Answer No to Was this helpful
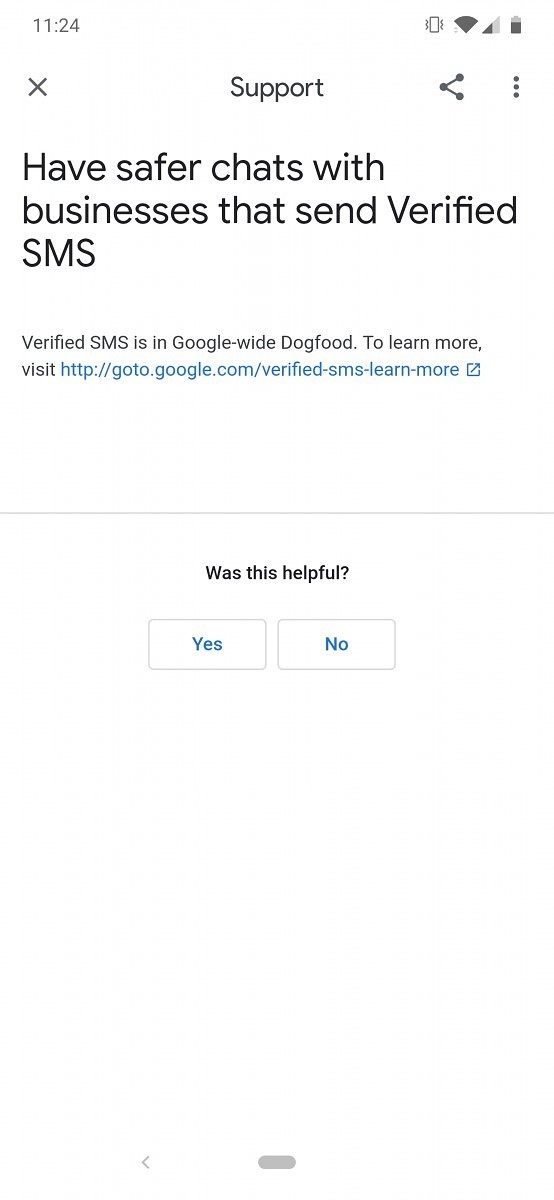 [x=336, y=644]
